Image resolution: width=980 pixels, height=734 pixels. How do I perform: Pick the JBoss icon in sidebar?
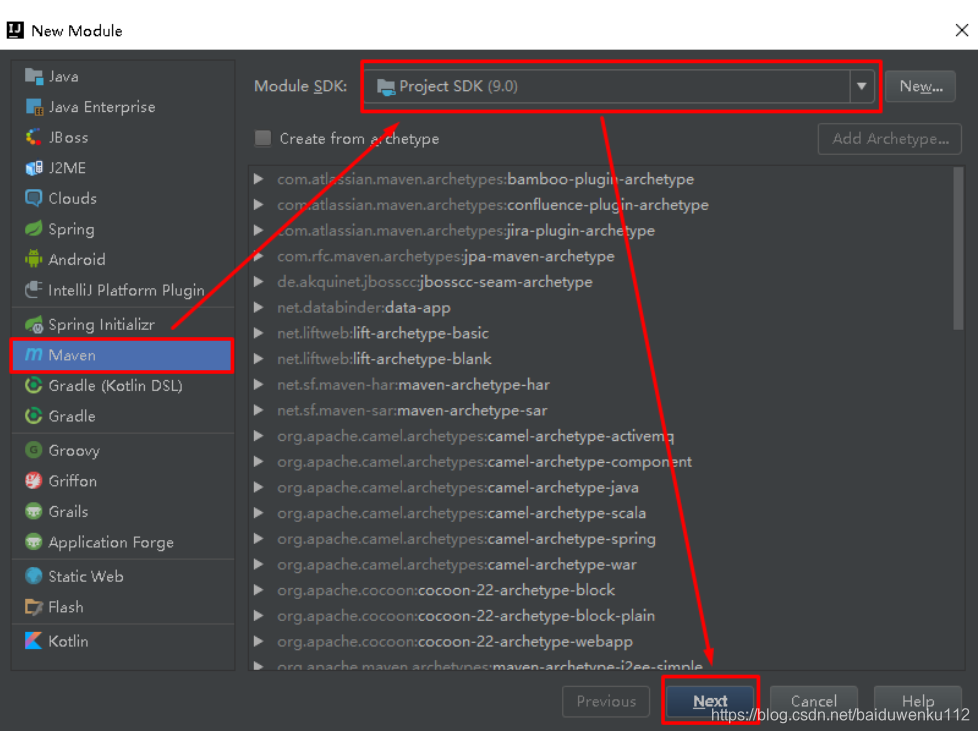pyautogui.click(x=34, y=138)
